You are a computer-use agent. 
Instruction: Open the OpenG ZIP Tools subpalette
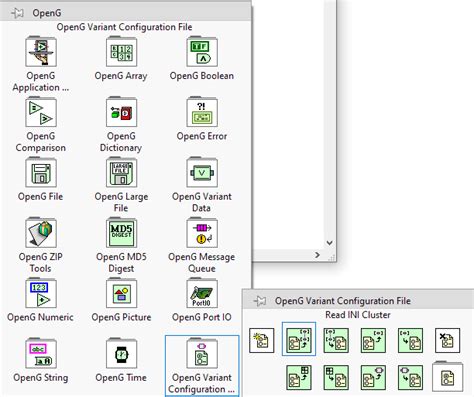(x=41, y=233)
